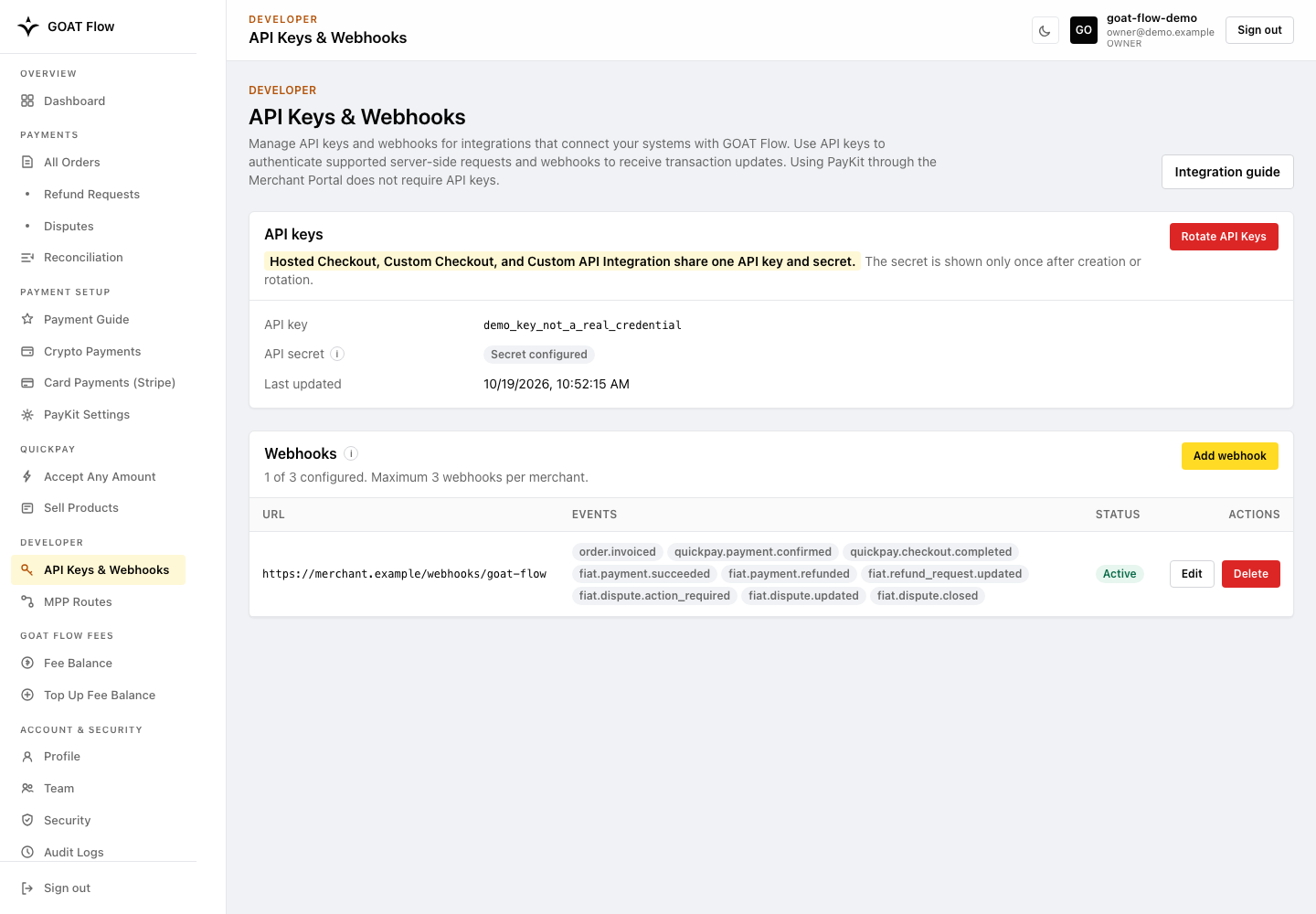Click the Audit Logs clock icon
Screen dimensions: 1316x914
[x=27, y=852]
